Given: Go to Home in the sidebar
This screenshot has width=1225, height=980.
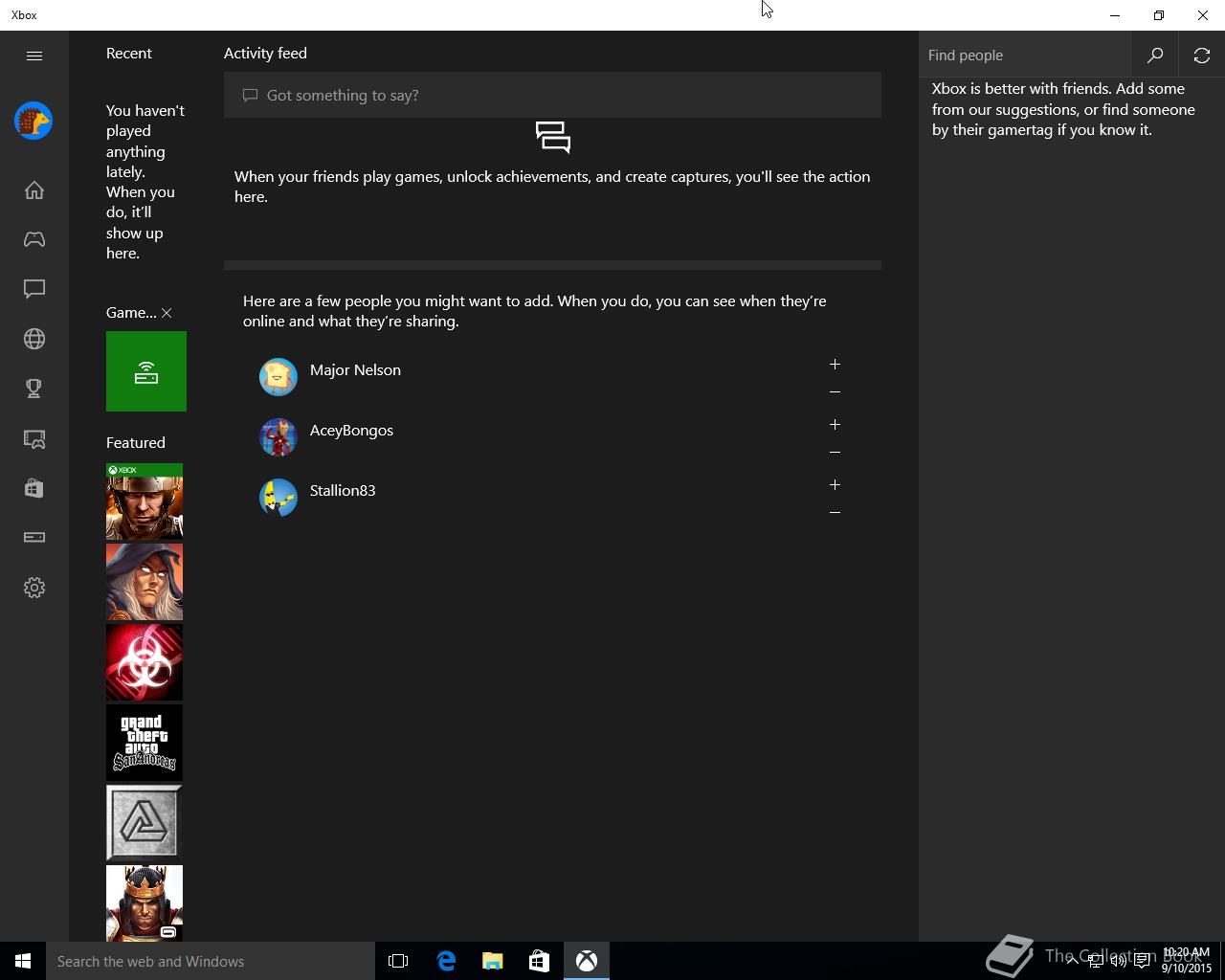Looking at the screenshot, I should (x=34, y=190).
